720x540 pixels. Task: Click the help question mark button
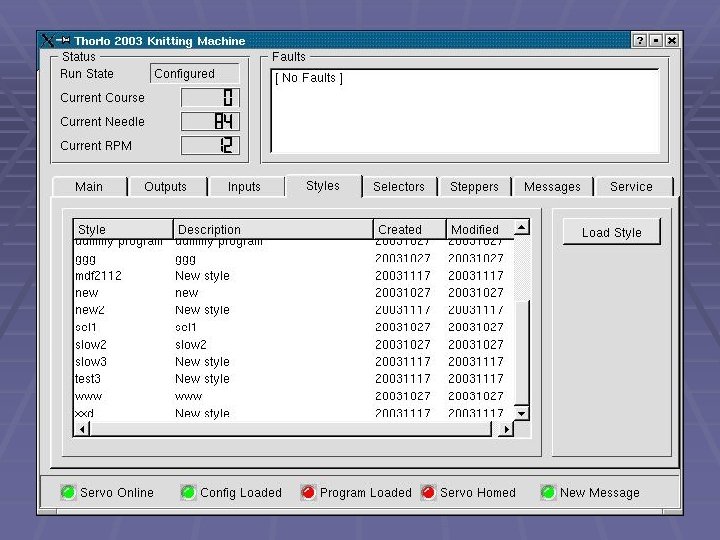tap(639, 40)
